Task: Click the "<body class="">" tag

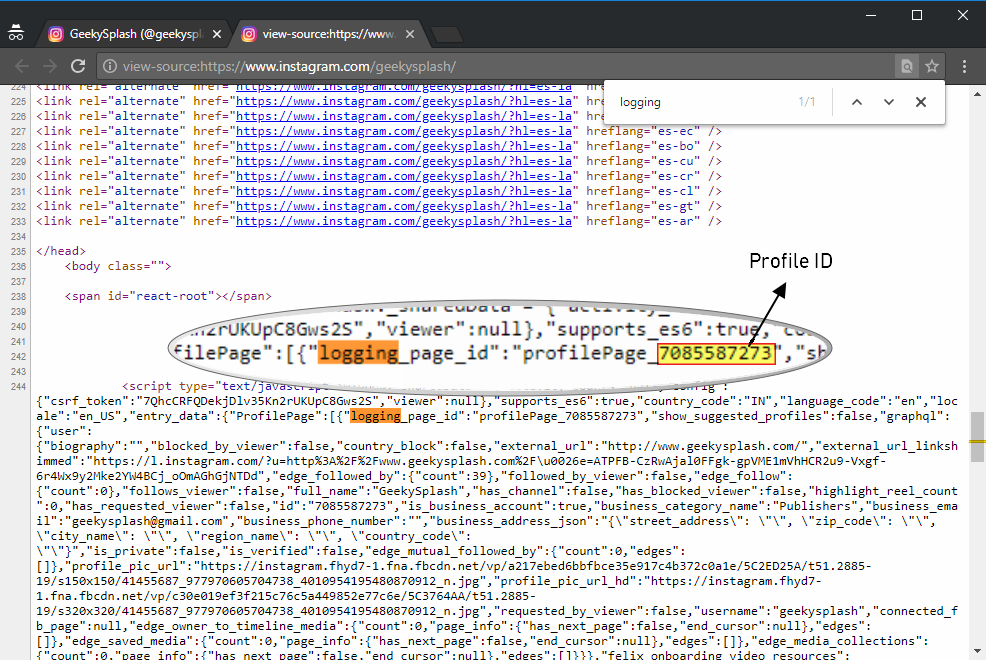Action: (x=118, y=267)
